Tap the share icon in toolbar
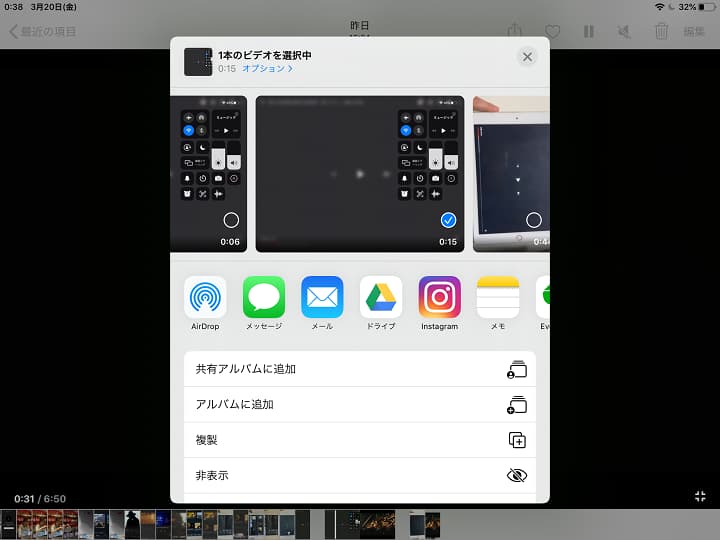Viewport: 720px width, 540px height. pyautogui.click(x=515, y=31)
